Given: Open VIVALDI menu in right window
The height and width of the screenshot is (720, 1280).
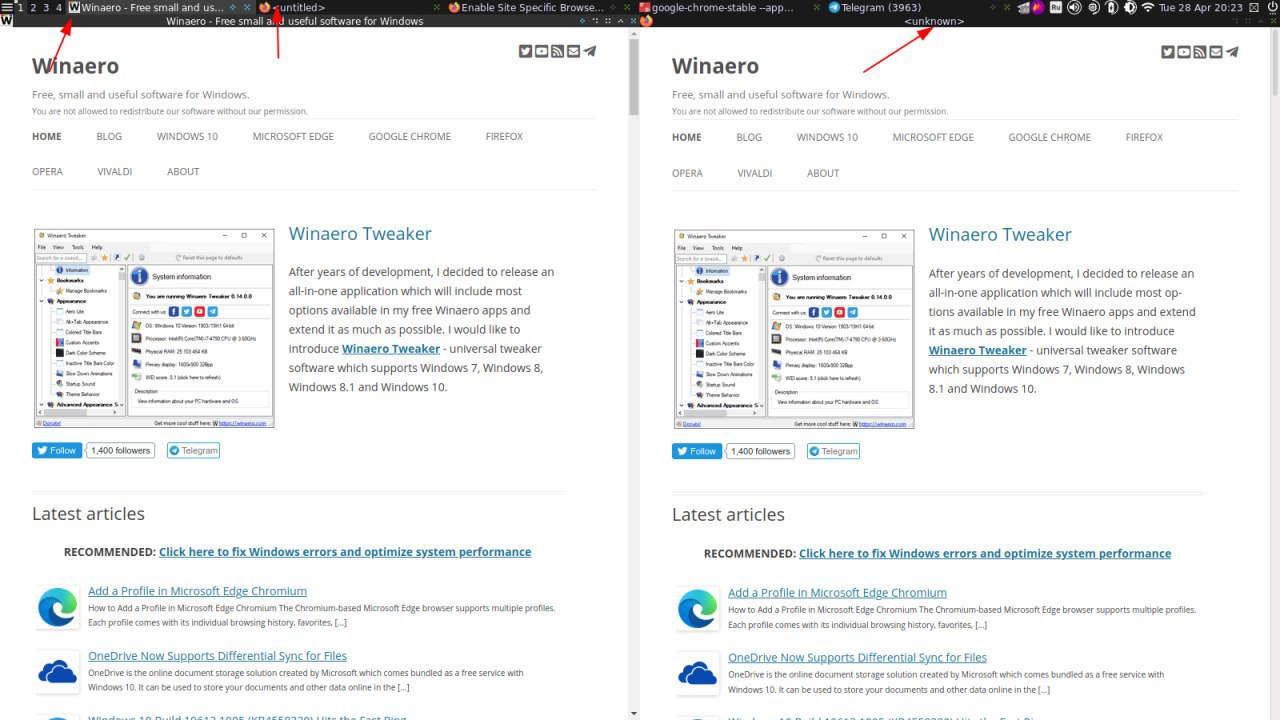Looking at the screenshot, I should (x=755, y=173).
